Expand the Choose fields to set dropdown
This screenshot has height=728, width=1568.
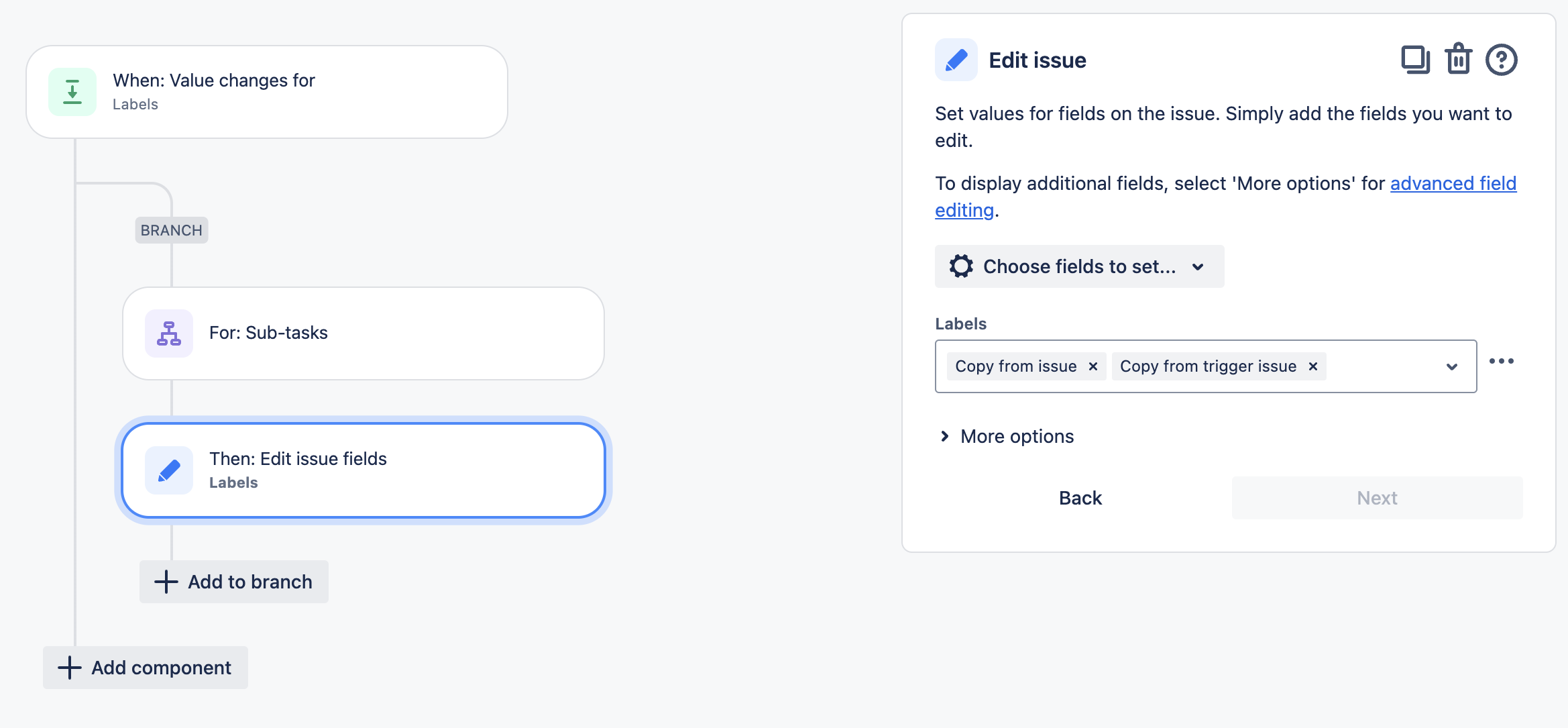[x=1198, y=266]
